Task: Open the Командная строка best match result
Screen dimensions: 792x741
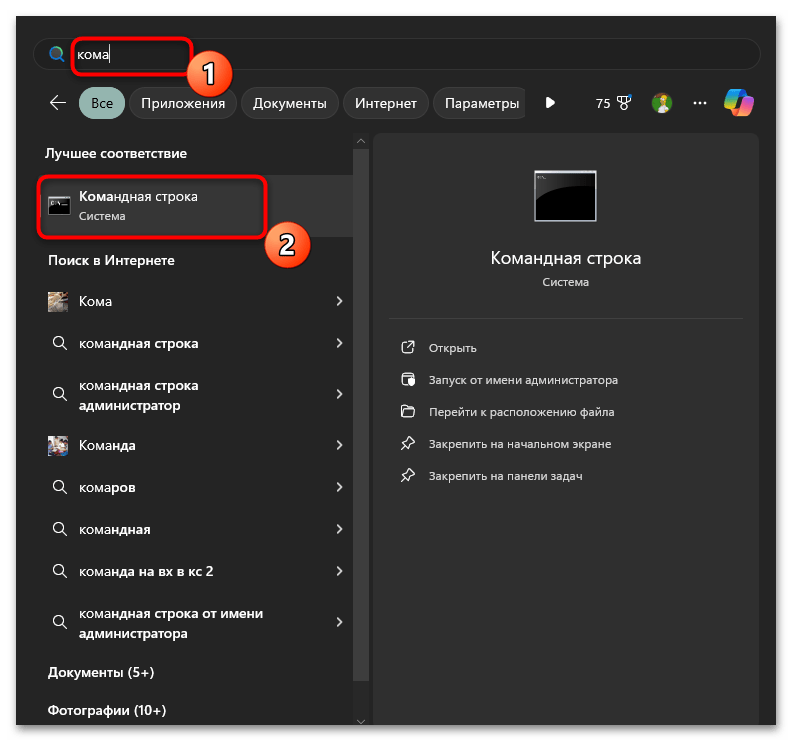Action: point(195,206)
